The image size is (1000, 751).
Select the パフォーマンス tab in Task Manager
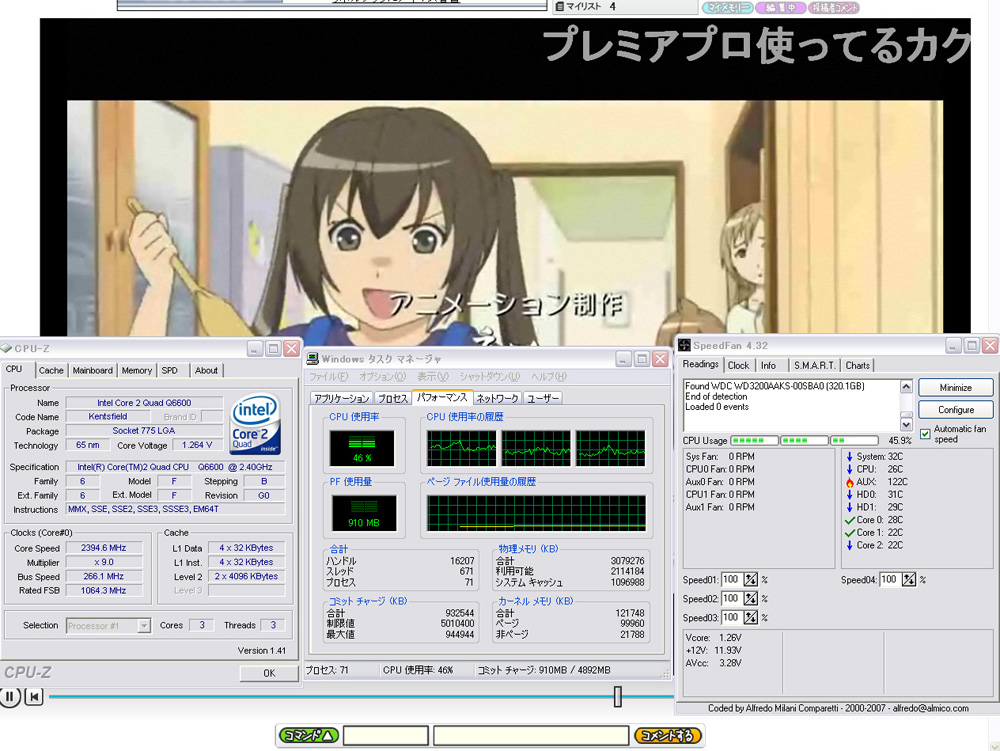pyautogui.click(x=442, y=397)
